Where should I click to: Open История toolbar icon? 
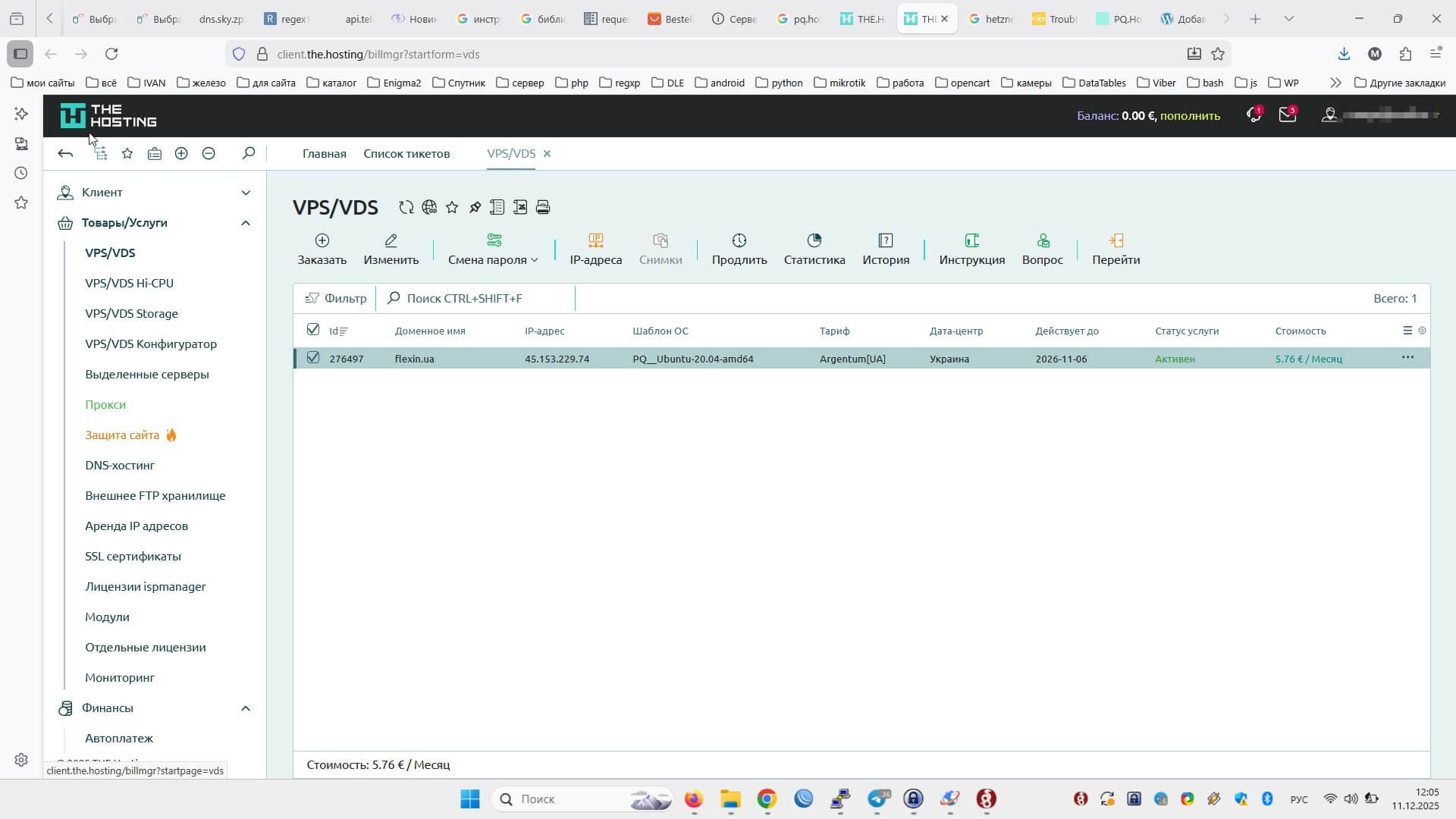pyautogui.click(x=885, y=241)
